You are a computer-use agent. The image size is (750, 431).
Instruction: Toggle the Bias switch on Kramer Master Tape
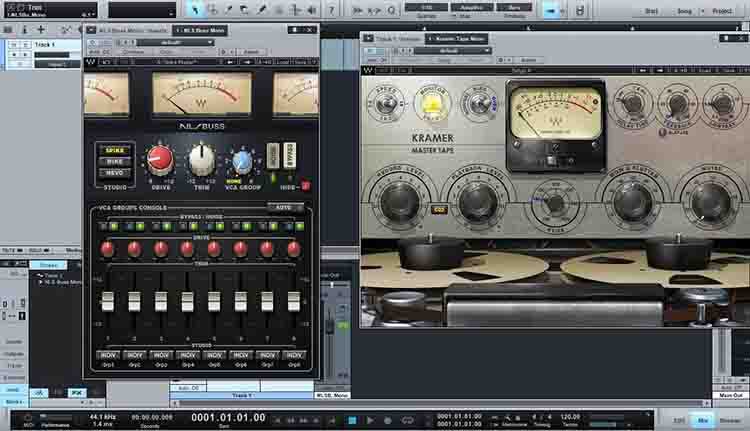tap(478, 102)
